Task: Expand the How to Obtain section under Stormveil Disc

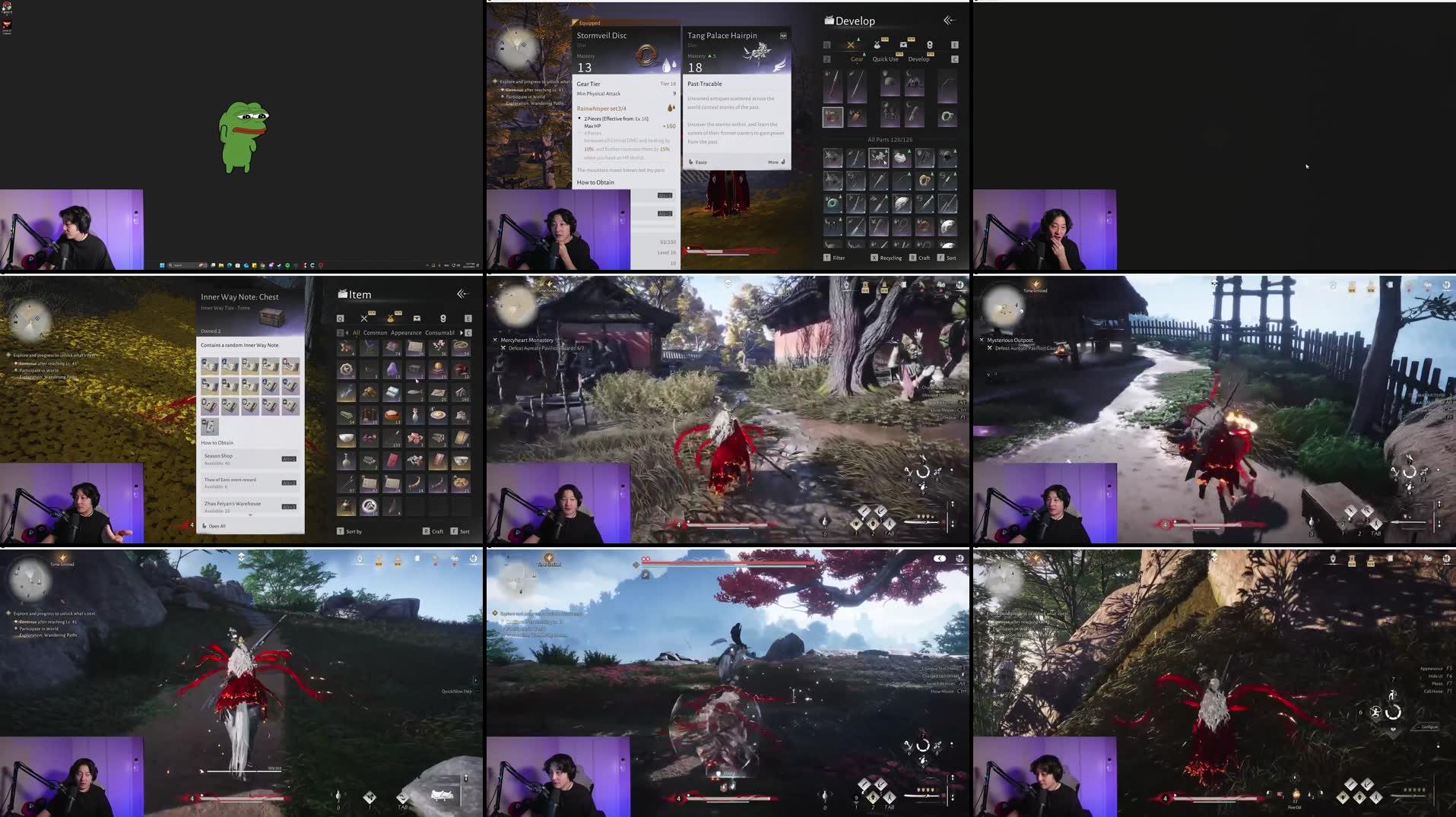Action: 595,182
